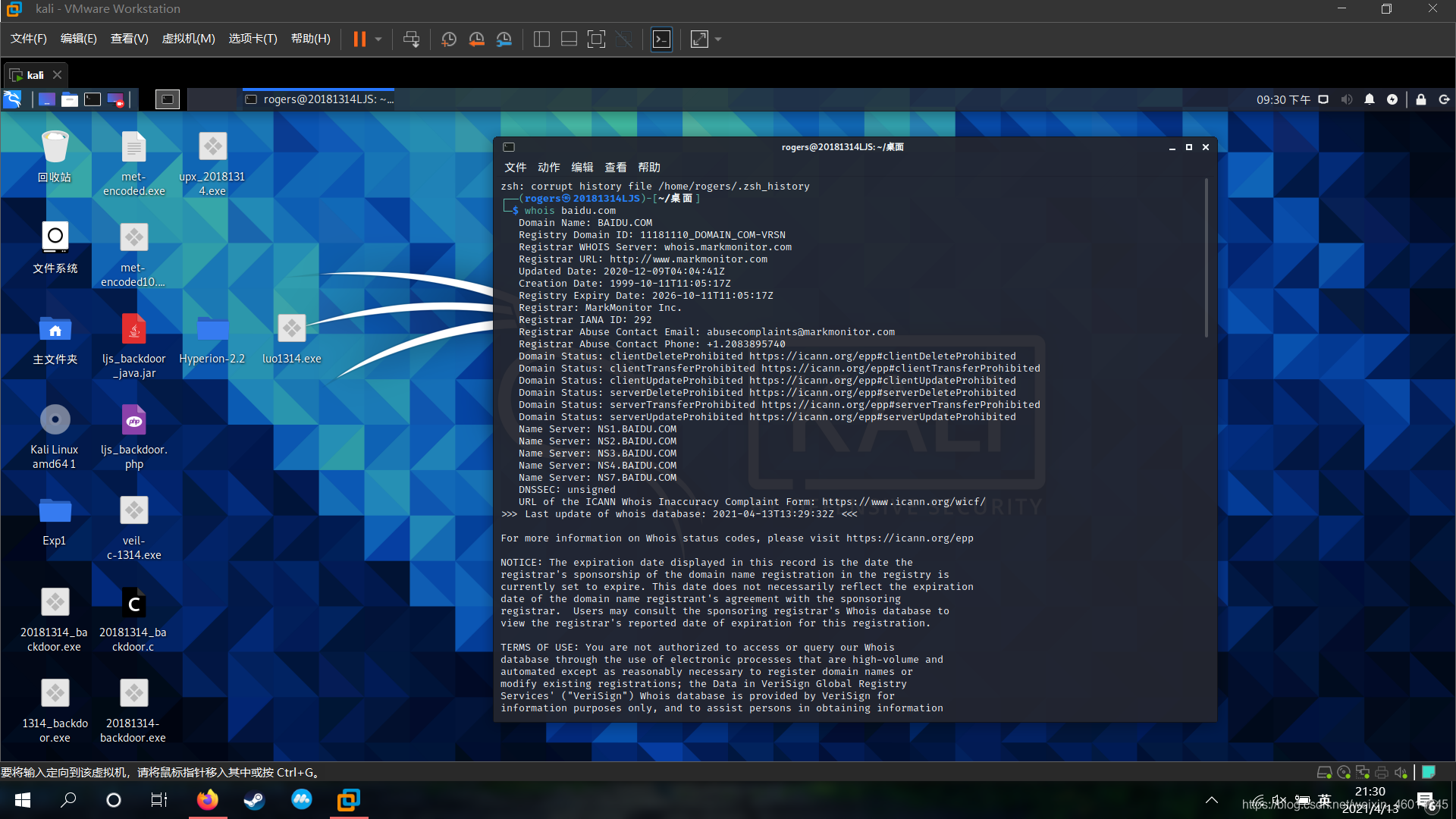The width and height of the screenshot is (1456, 819).
Task: Pause the virtual machine with the orange button
Action: point(359,39)
